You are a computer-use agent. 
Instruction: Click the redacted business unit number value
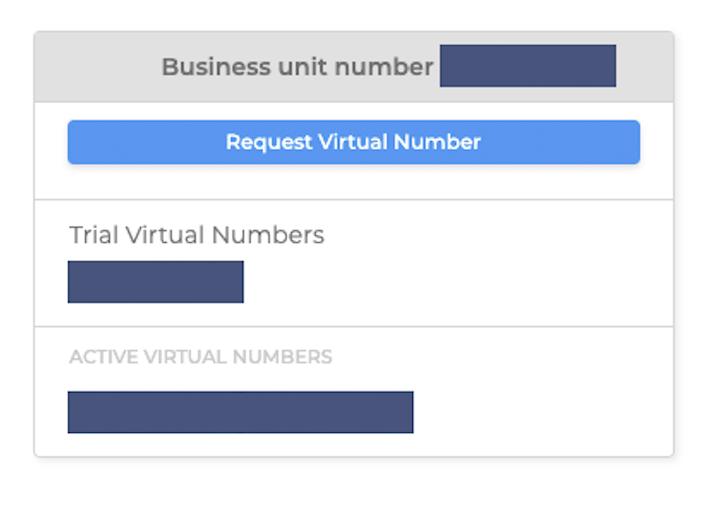[x=527, y=66]
